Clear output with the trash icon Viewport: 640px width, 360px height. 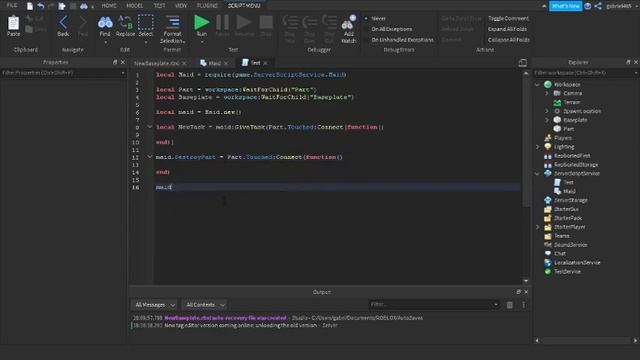tap(509, 305)
